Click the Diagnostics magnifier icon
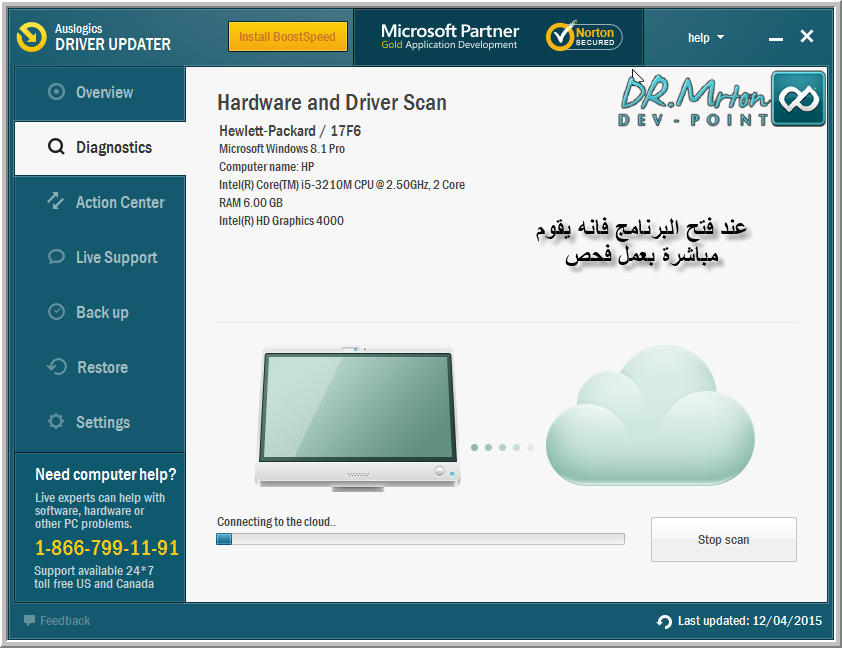Screen dimensions: 842x648 click(x=56, y=147)
